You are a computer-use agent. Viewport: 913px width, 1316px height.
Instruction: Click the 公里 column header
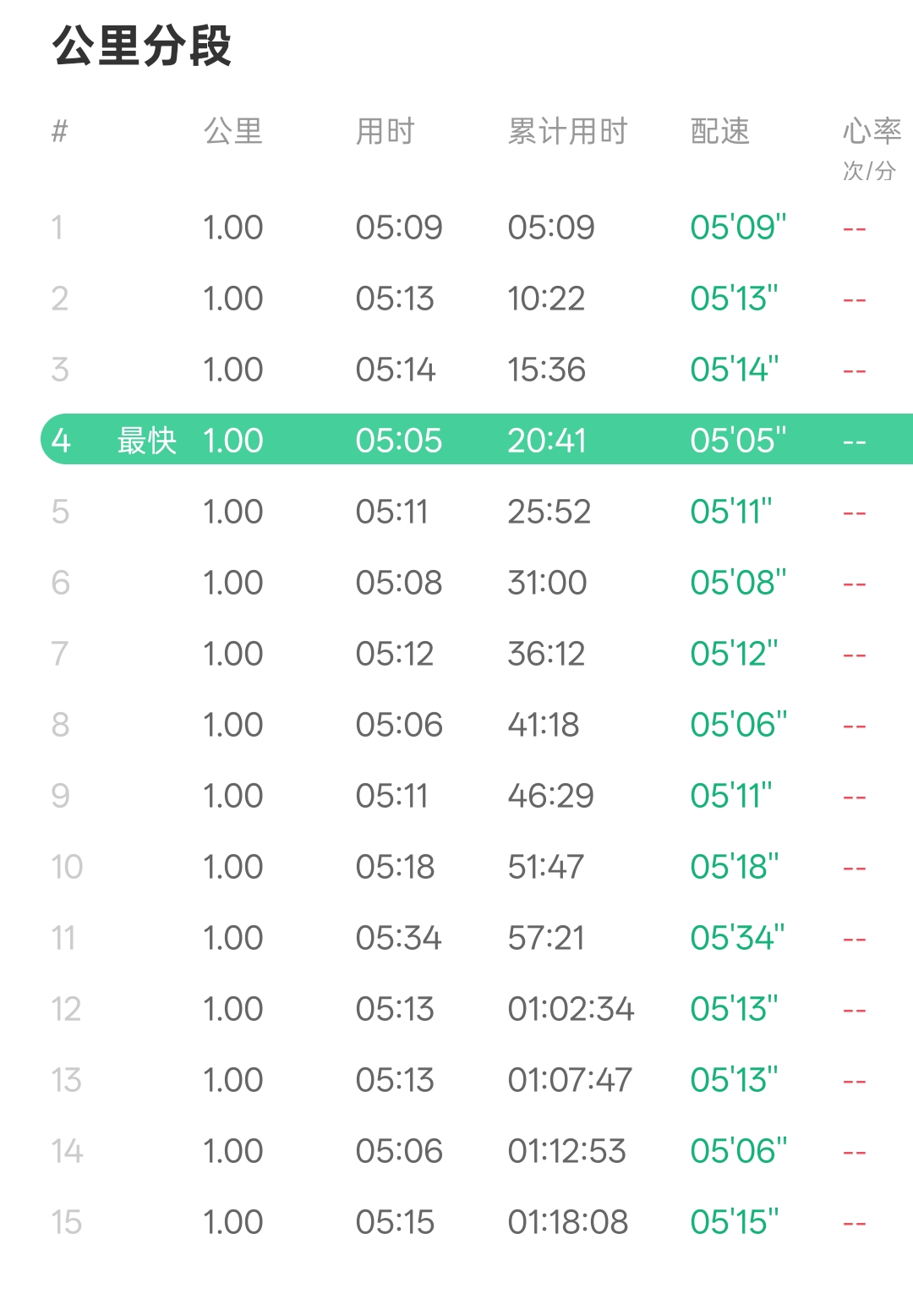pos(233,131)
